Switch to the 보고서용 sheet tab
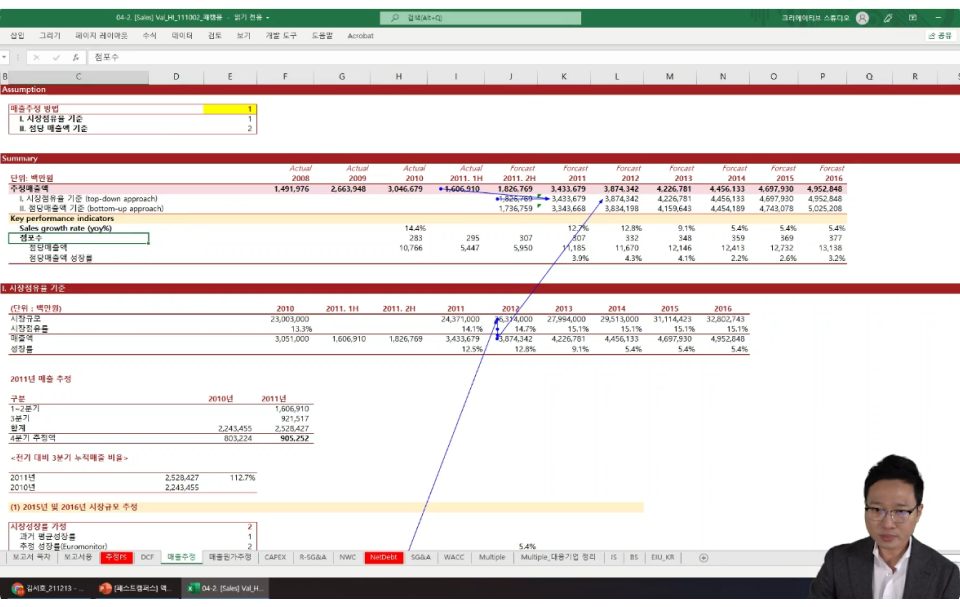This screenshot has height=607, width=960. [78, 557]
